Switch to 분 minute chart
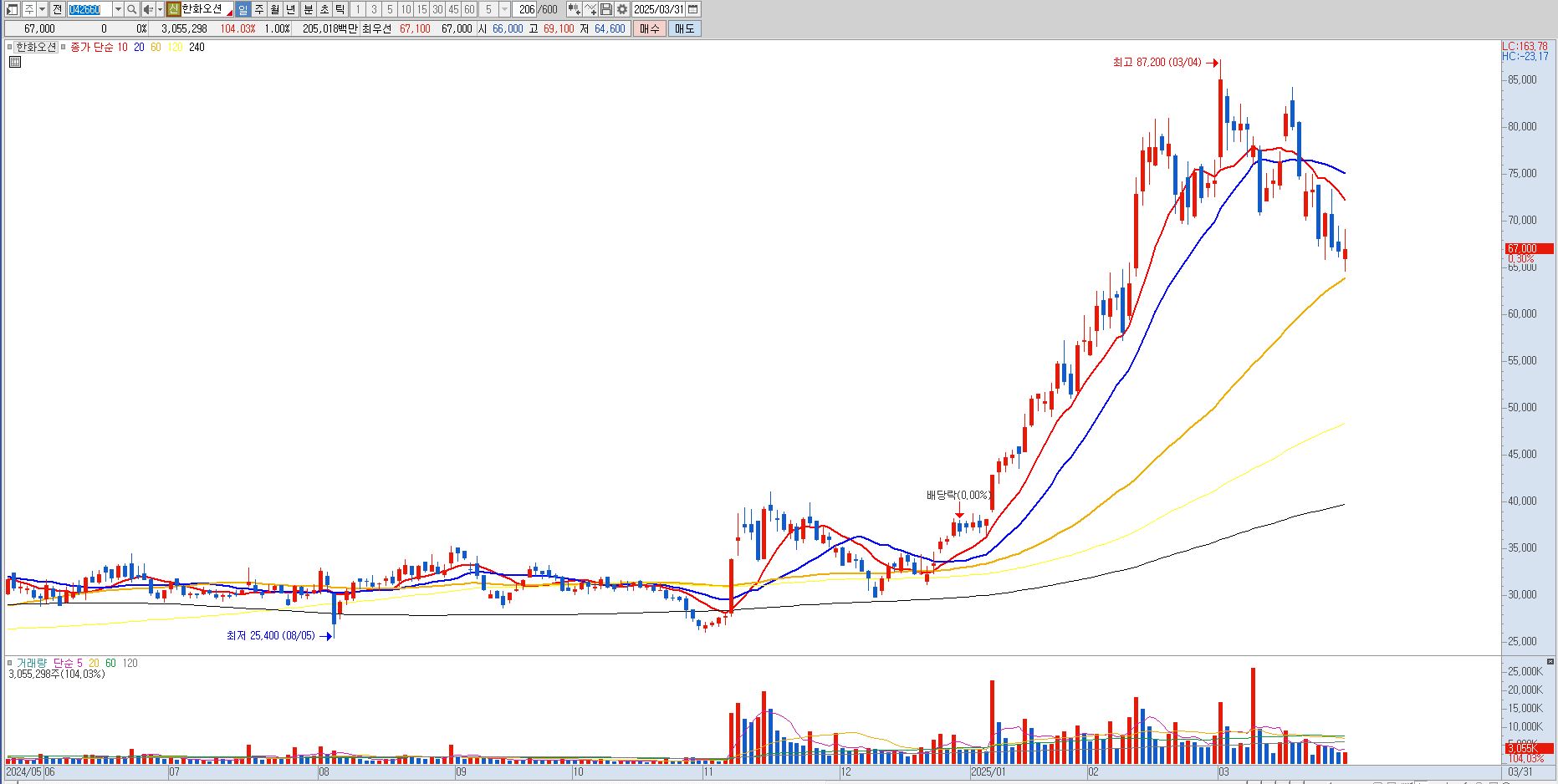 click(x=308, y=9)
